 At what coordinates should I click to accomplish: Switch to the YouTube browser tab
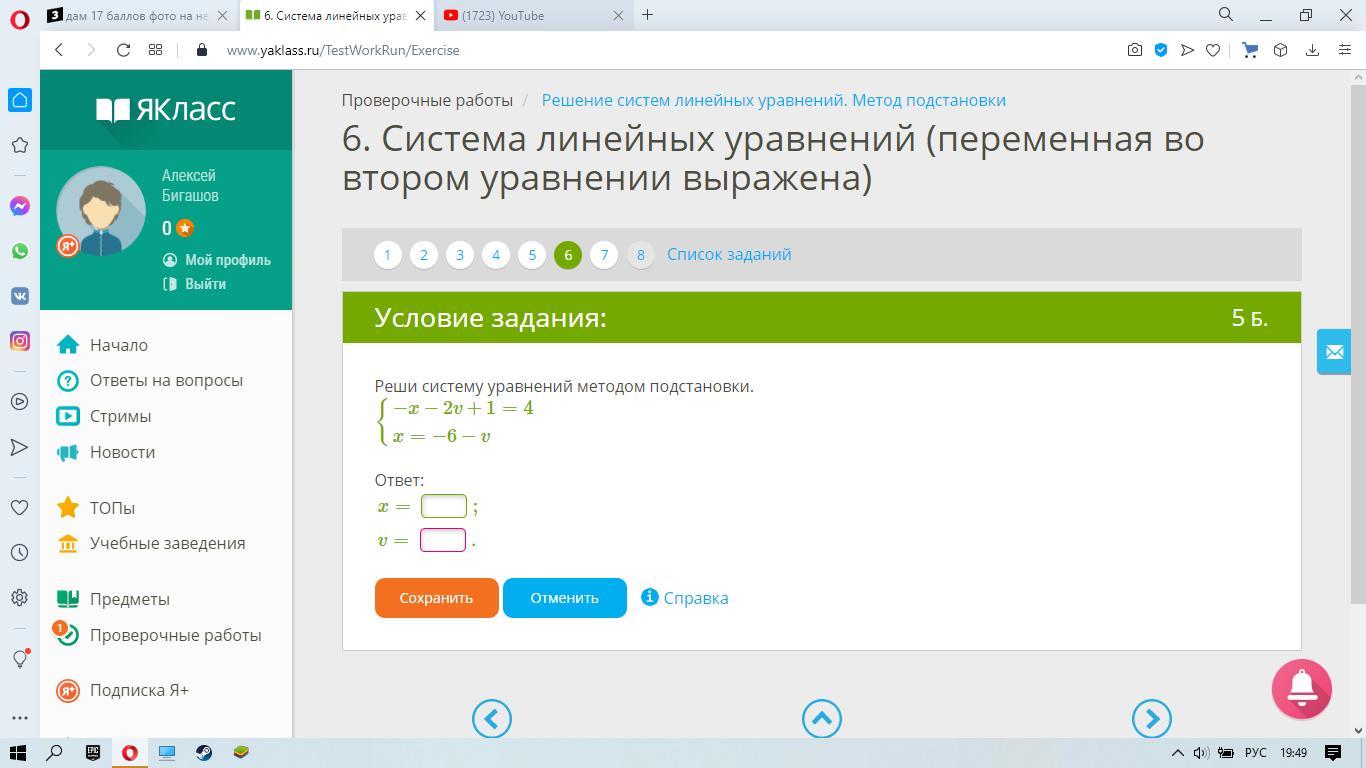pyautogui.click(x=520, y=15)
